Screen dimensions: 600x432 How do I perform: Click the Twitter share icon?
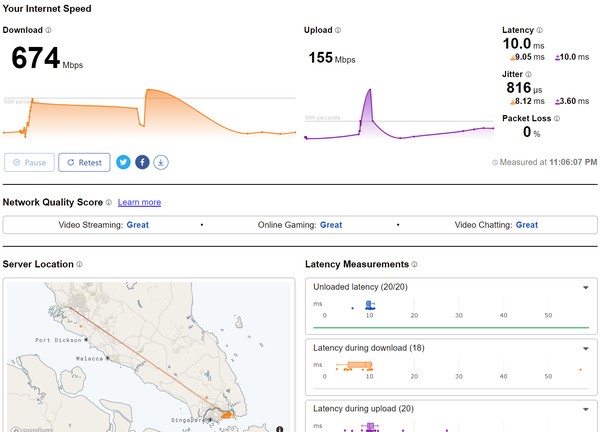coord(124,162)
